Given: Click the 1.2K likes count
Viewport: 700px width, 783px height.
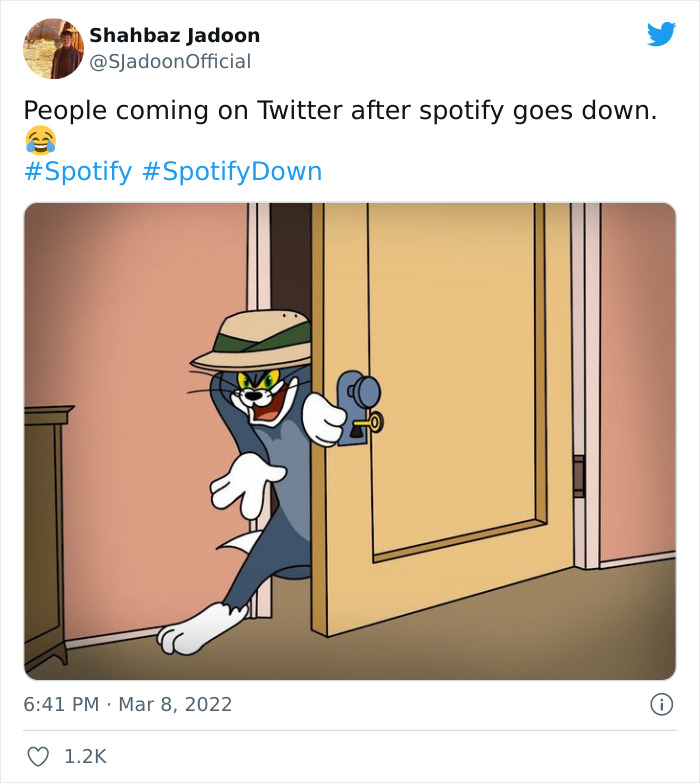Looking at the screenshot, I should (85, 757).
